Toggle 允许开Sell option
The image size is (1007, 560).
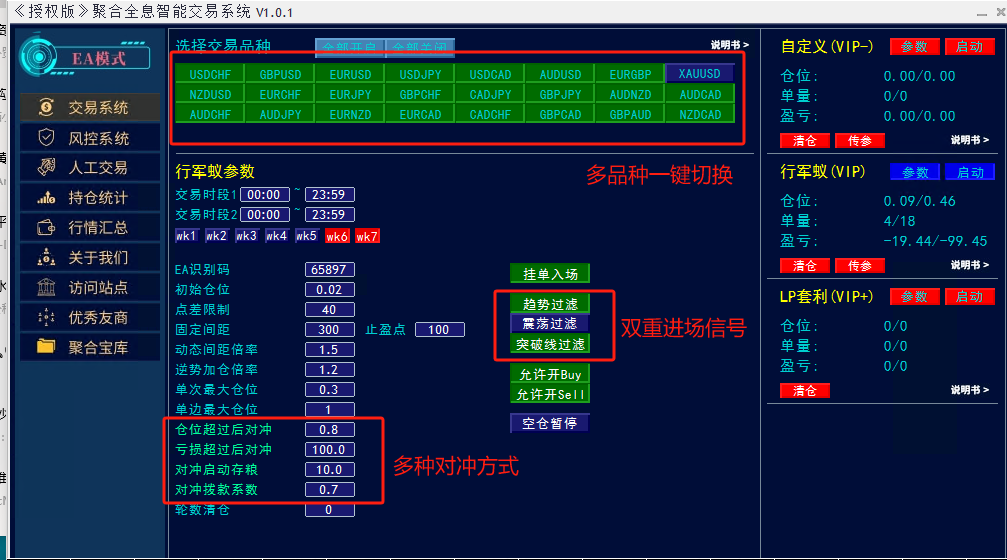click(x=550, y=394)
